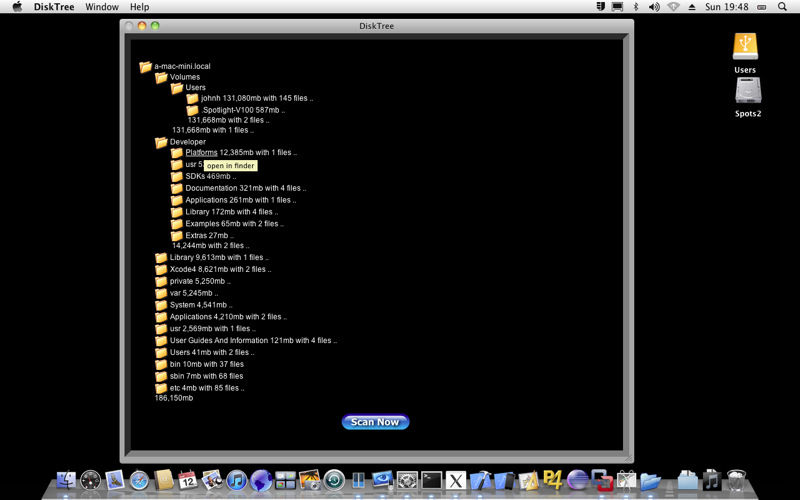Click the Extras 27mb folder icon

pyautogui.click(x=177, y=235)
